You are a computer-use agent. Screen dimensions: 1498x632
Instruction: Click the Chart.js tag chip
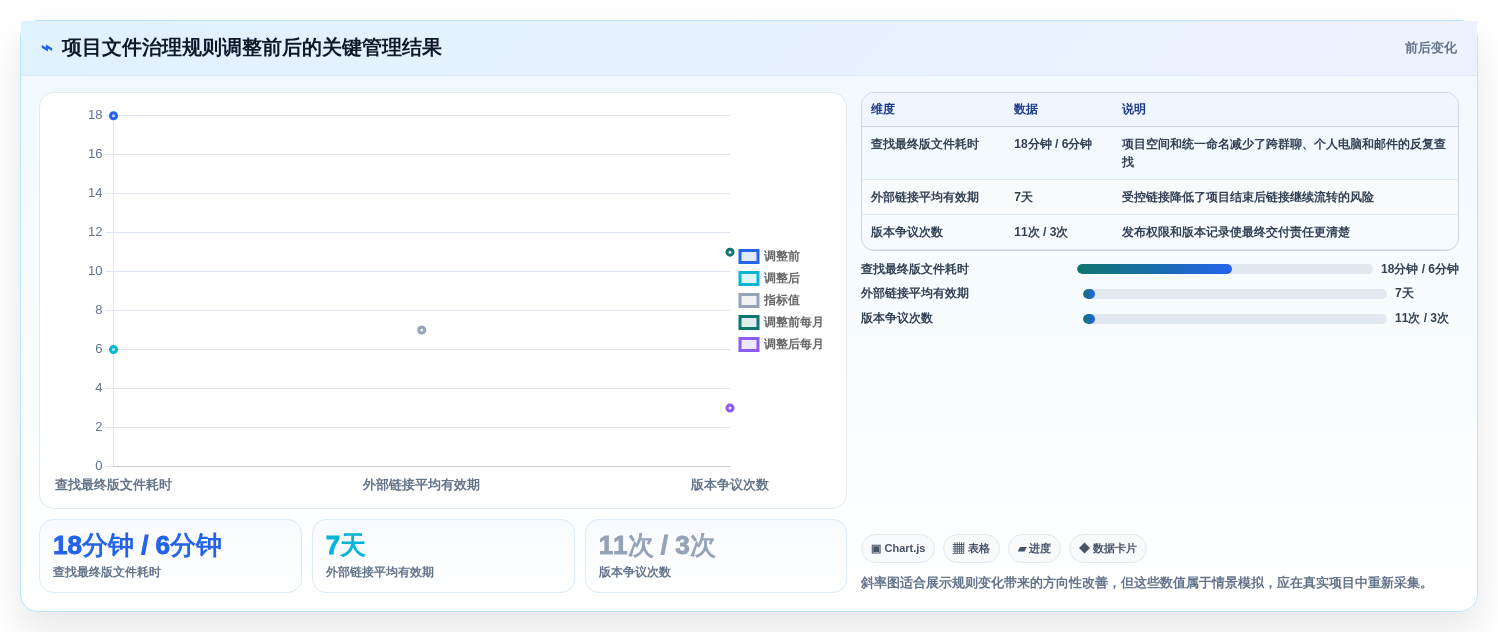(898, 548)
